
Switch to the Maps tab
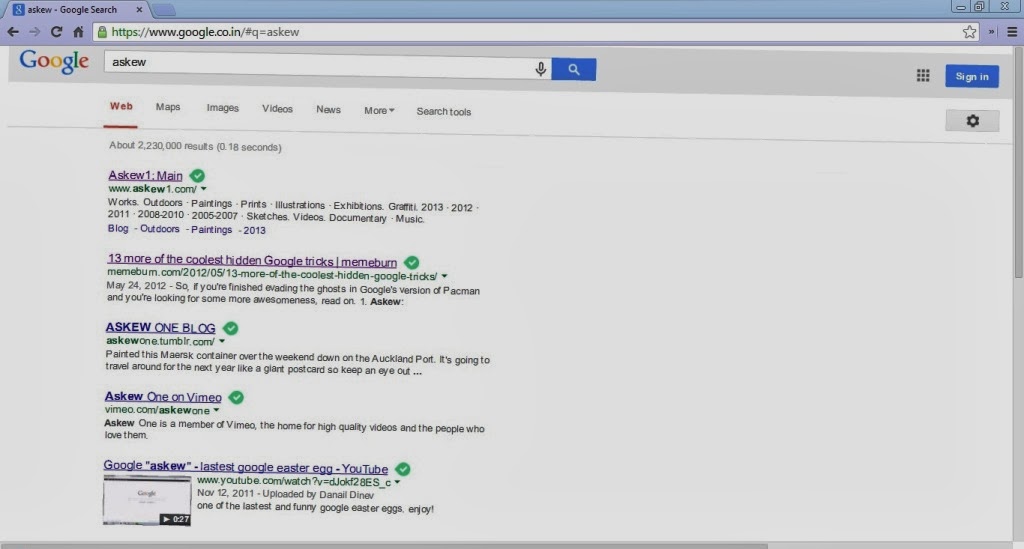168,107
